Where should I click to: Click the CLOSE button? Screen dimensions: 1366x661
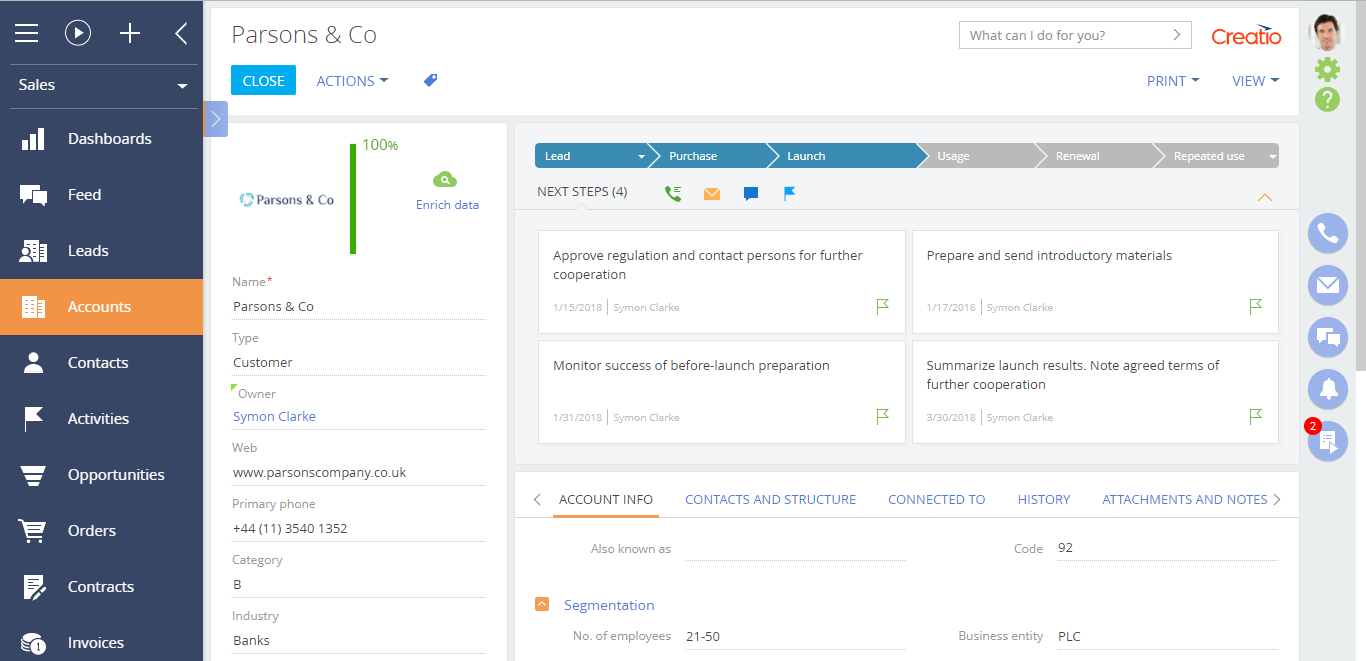[263, 81]
